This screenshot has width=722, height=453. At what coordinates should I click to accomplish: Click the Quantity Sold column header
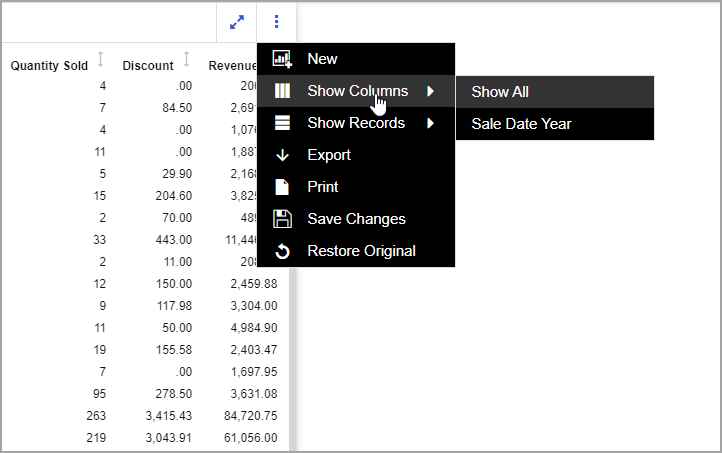point(49,66)
